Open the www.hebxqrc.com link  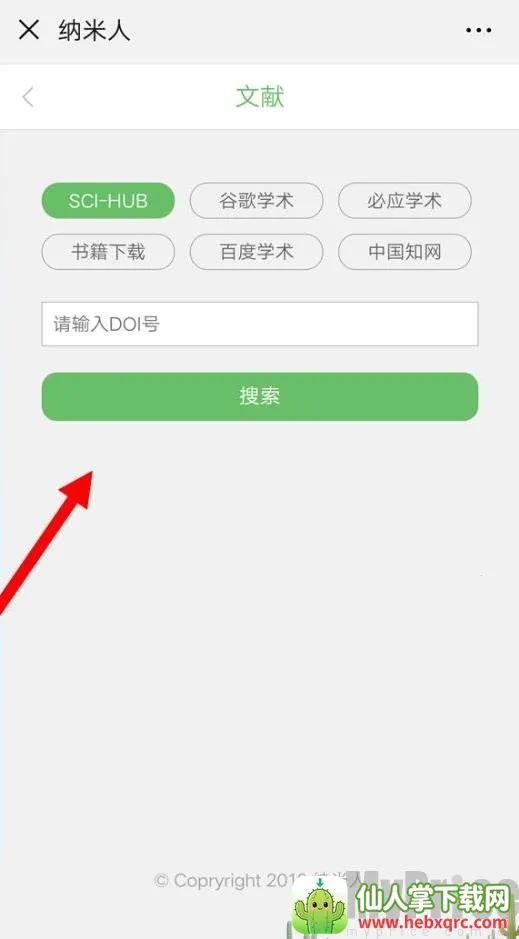click(x=432, y=922)
